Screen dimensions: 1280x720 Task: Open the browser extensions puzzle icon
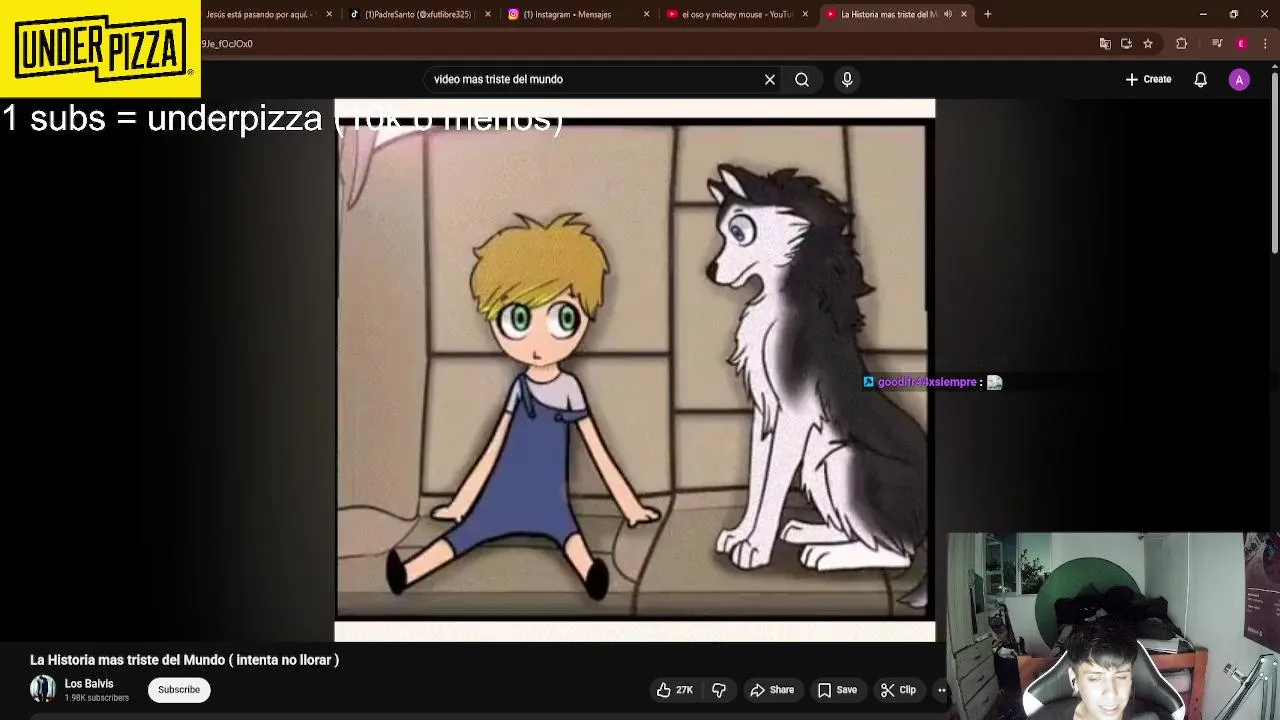pos(1181,44)
